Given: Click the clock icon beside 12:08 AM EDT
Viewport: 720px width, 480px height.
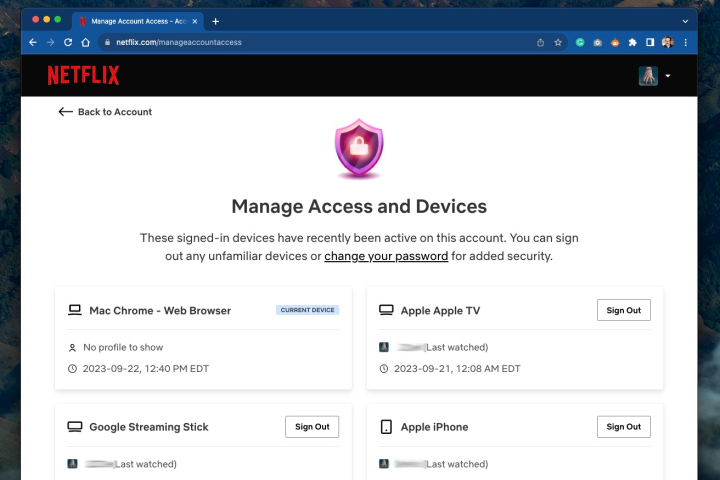Looking at the screenshot, I should point(384,368).
